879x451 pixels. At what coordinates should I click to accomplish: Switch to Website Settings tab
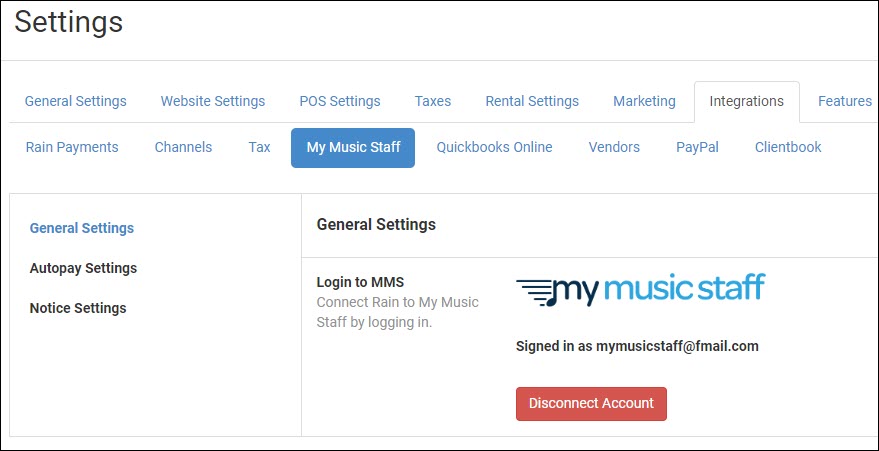[213, 101]
